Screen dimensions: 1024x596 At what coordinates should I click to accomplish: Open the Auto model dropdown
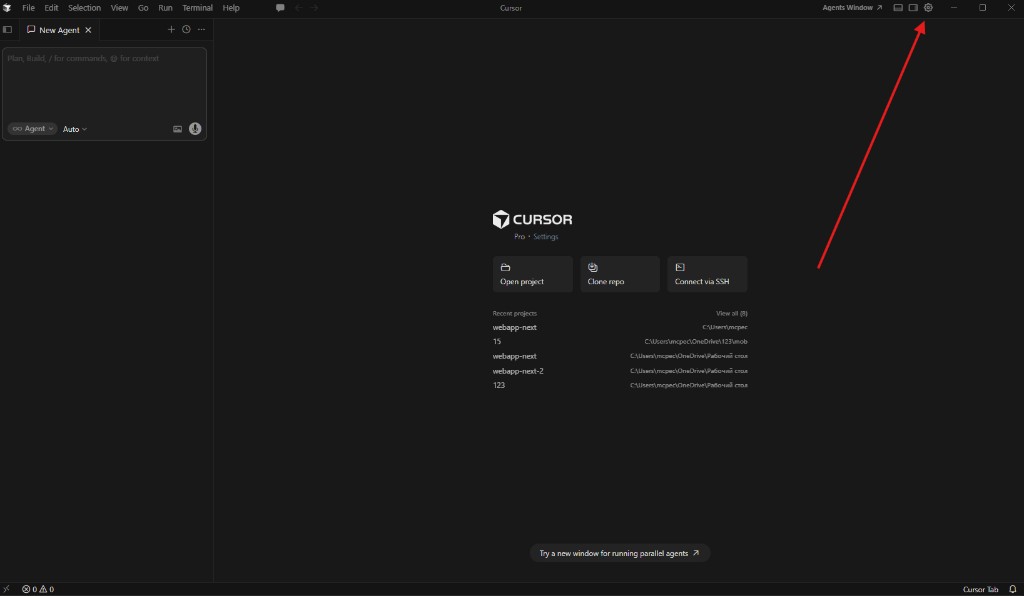[74, 129]
